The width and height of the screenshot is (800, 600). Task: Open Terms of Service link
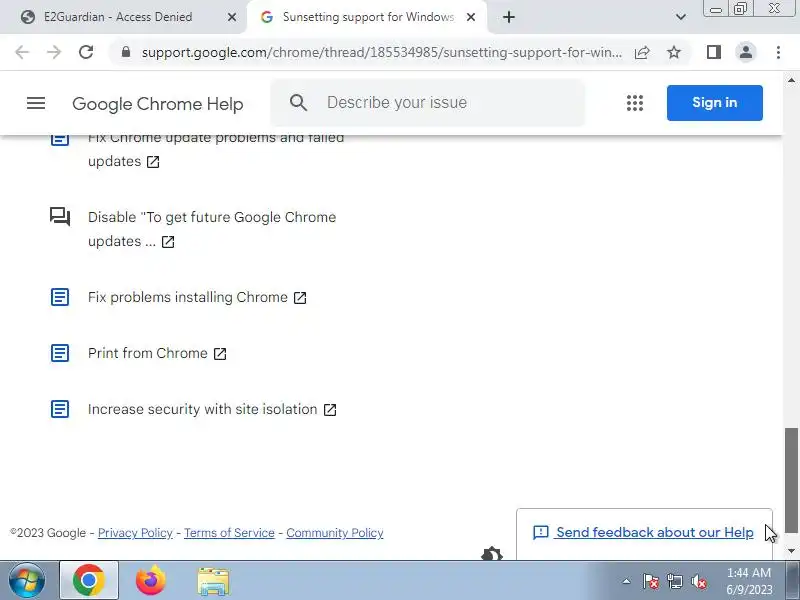coord(229,533)
